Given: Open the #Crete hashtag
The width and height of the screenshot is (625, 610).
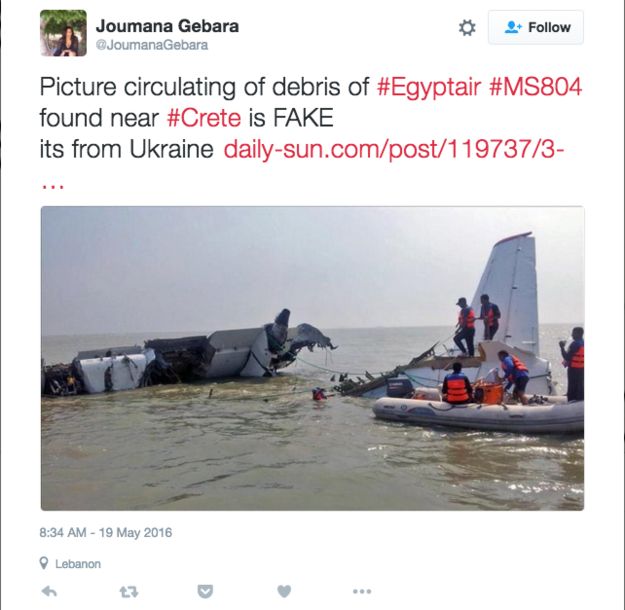Looking at the screenshot, I should 204,118.
